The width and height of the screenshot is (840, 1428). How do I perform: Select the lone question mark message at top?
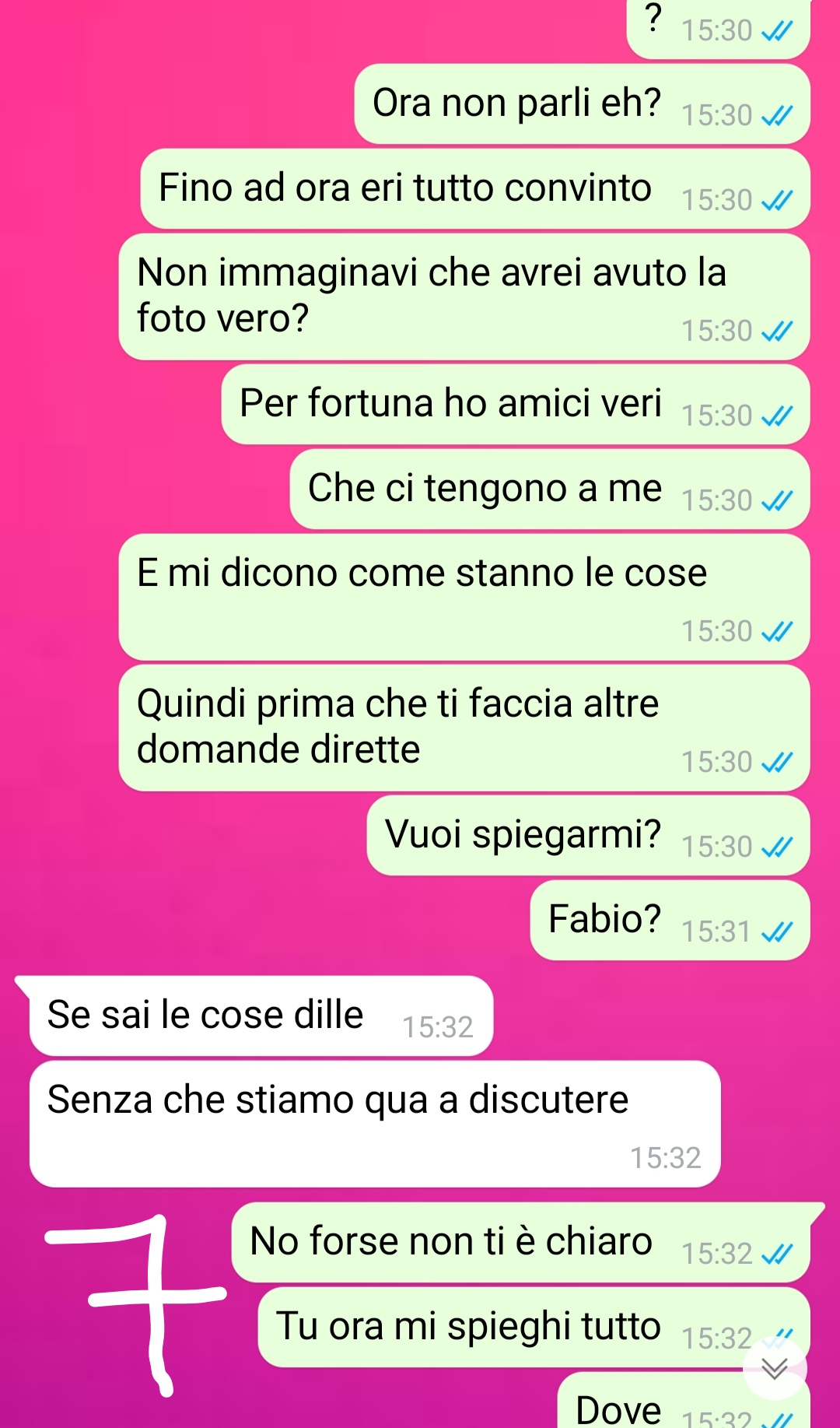click(x=719, y=28)
